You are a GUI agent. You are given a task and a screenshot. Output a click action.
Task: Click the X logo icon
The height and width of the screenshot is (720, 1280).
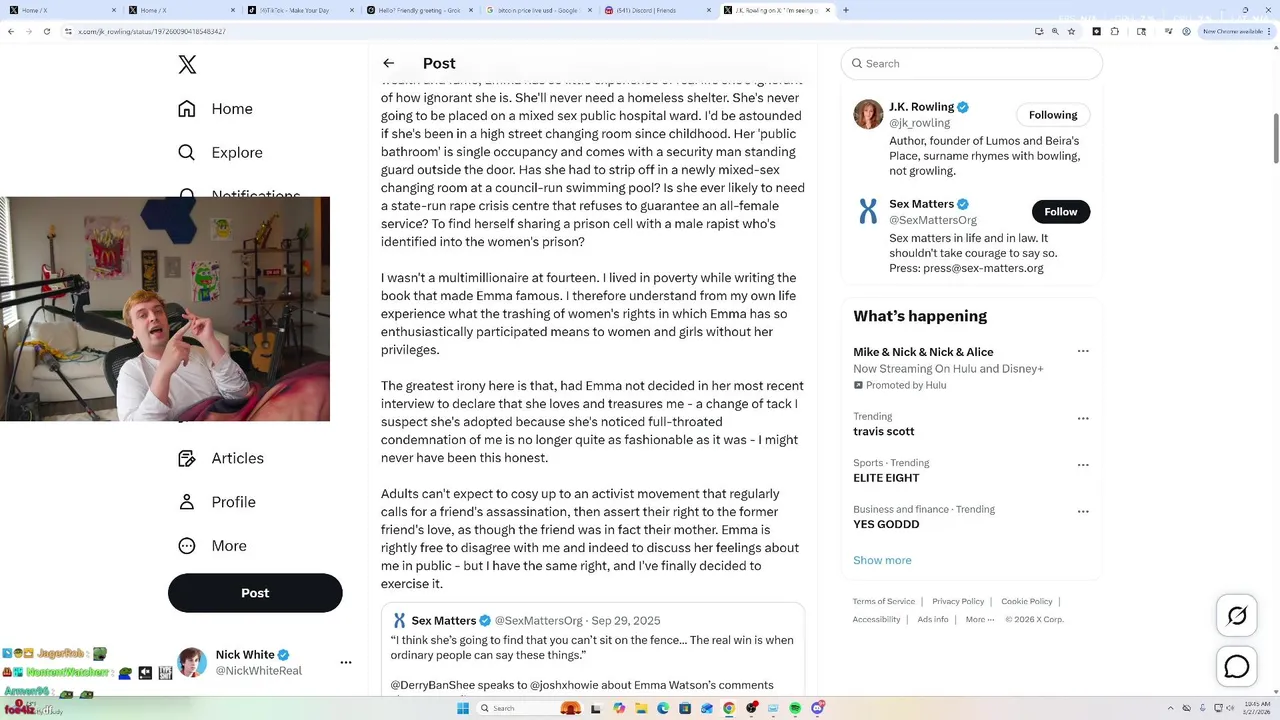click(187, 65)
